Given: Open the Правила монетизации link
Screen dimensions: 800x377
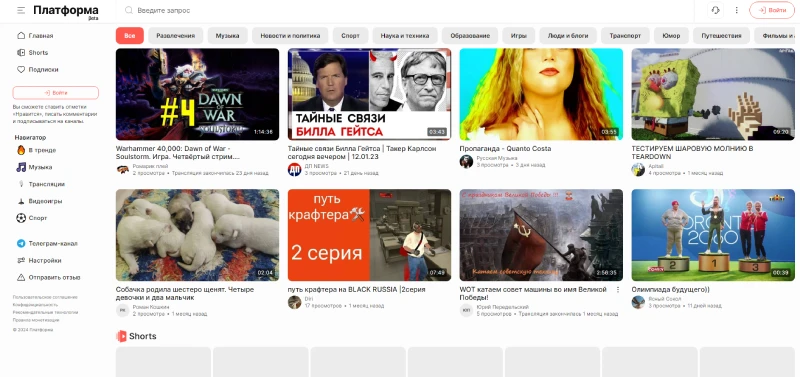Looking at the screenshot, I should tap(36, 320).
